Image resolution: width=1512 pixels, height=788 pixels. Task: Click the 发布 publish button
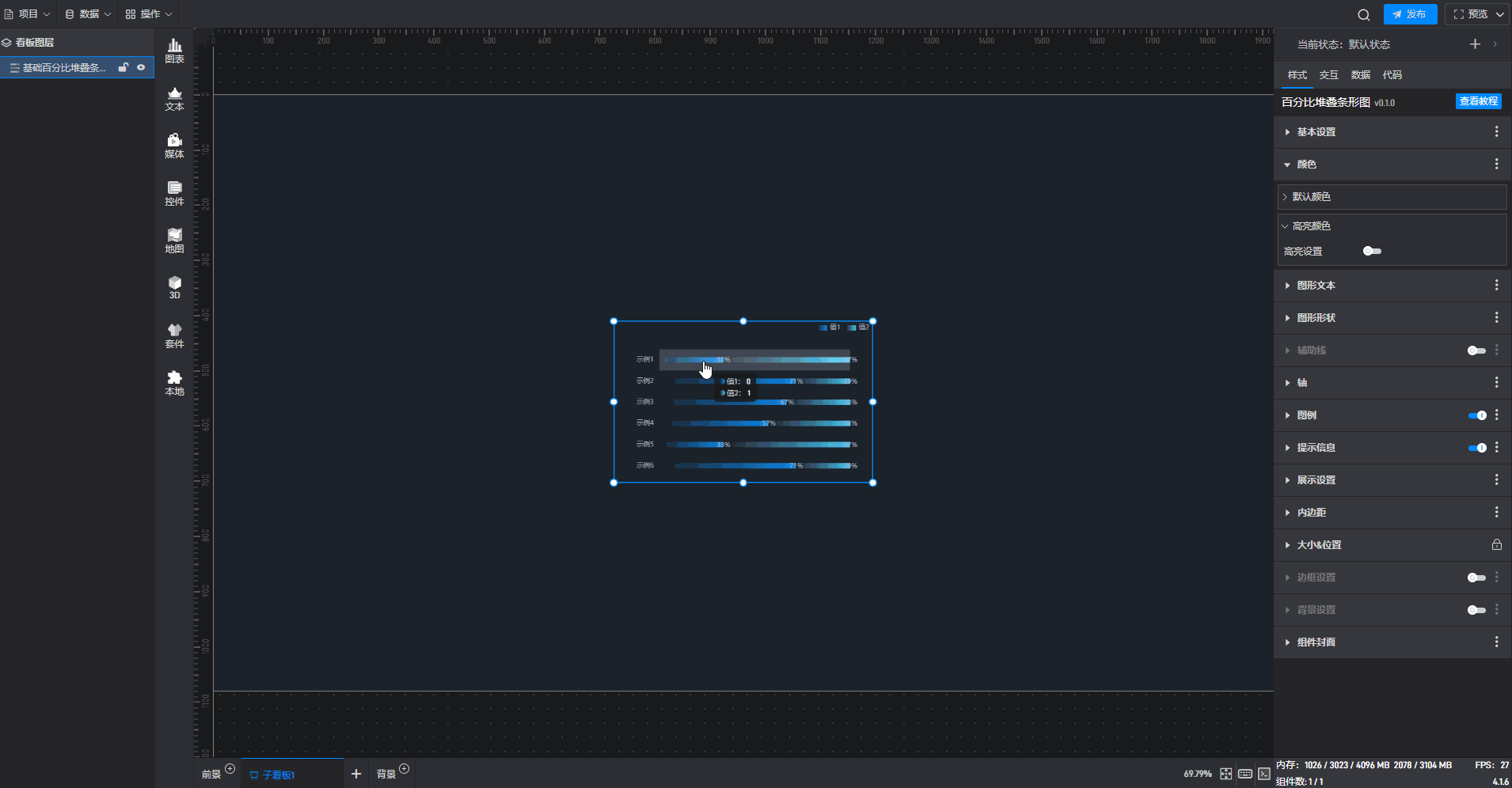1410,14
